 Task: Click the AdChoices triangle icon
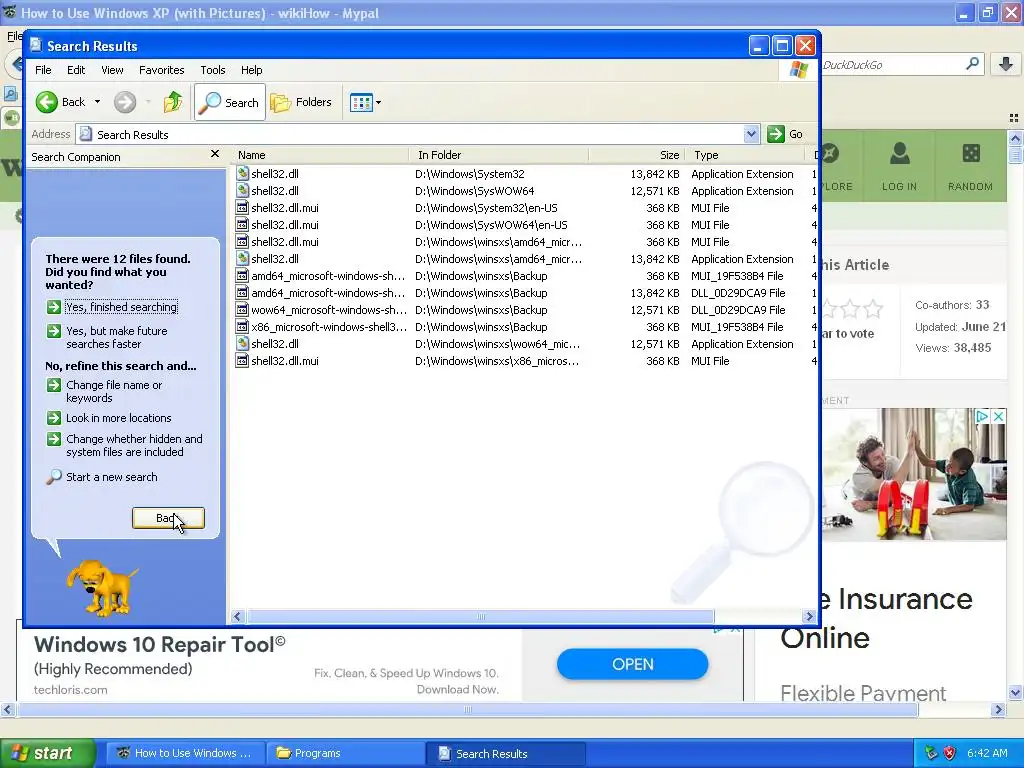pyautogui.click(x=982, y=416)
